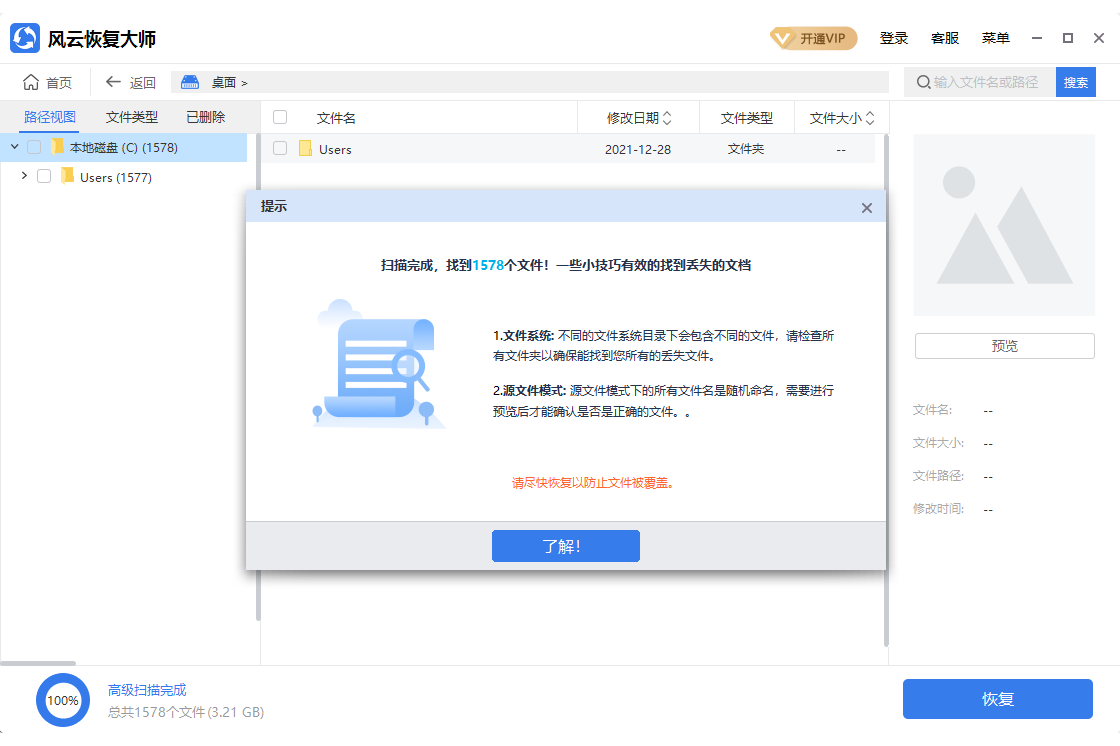Check the Users row checkbox in file list
The width and height of the screenshot is (1120, 746).
pos(280,149)
